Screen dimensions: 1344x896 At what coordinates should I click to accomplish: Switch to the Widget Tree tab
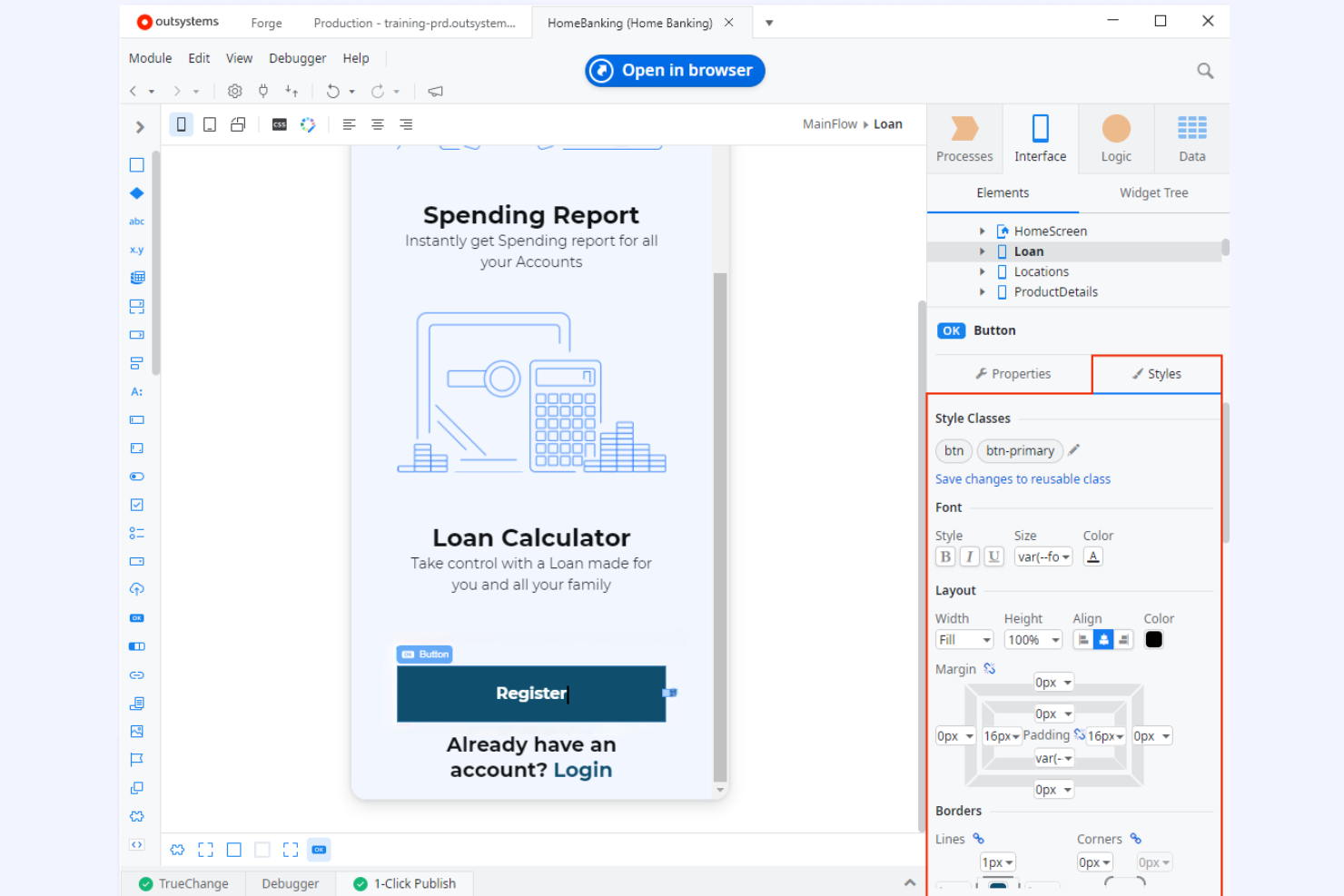coord(1153,192)
